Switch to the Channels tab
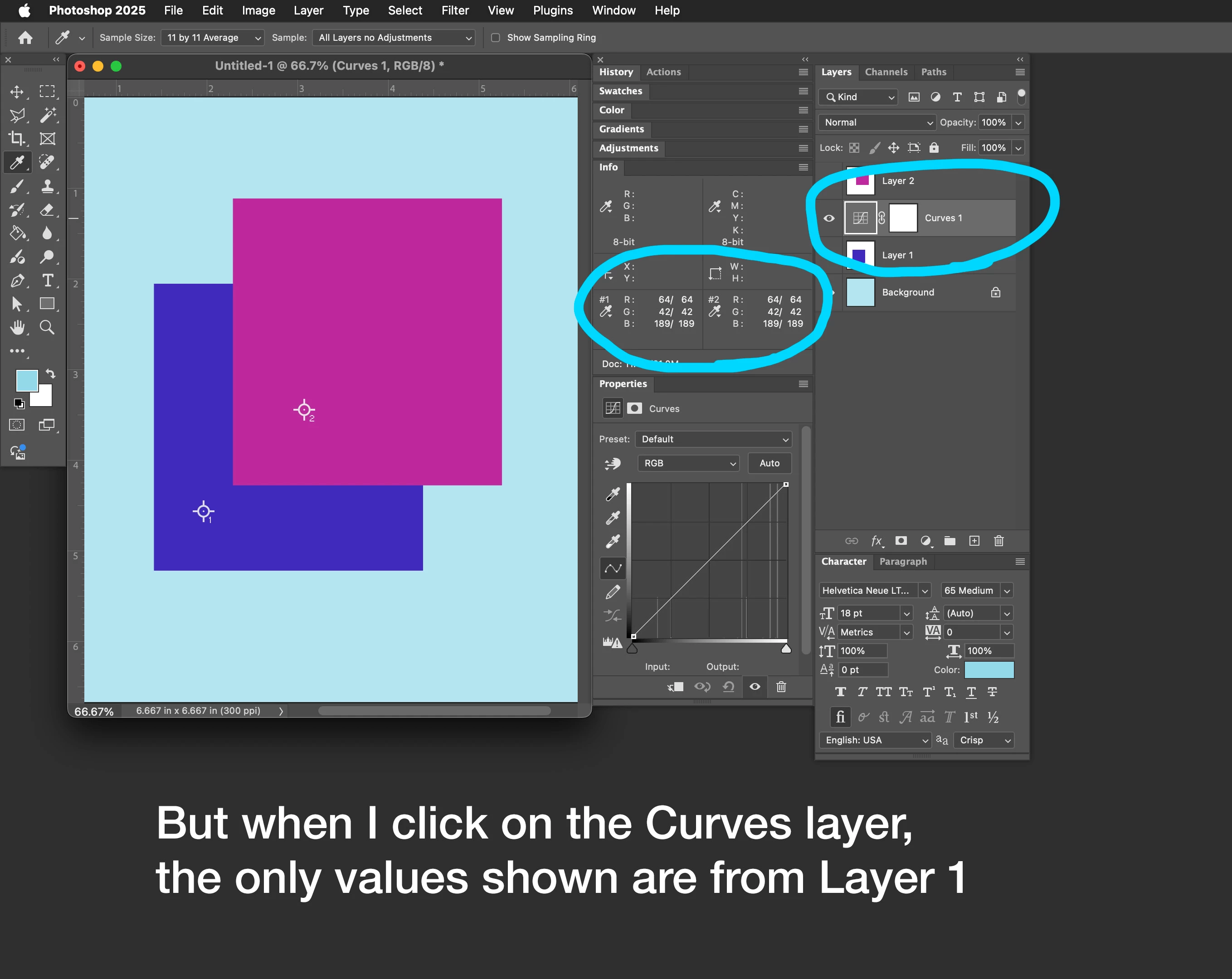Image resolution: width=1232 pixels, height=979 pixels. coord(886,72)
